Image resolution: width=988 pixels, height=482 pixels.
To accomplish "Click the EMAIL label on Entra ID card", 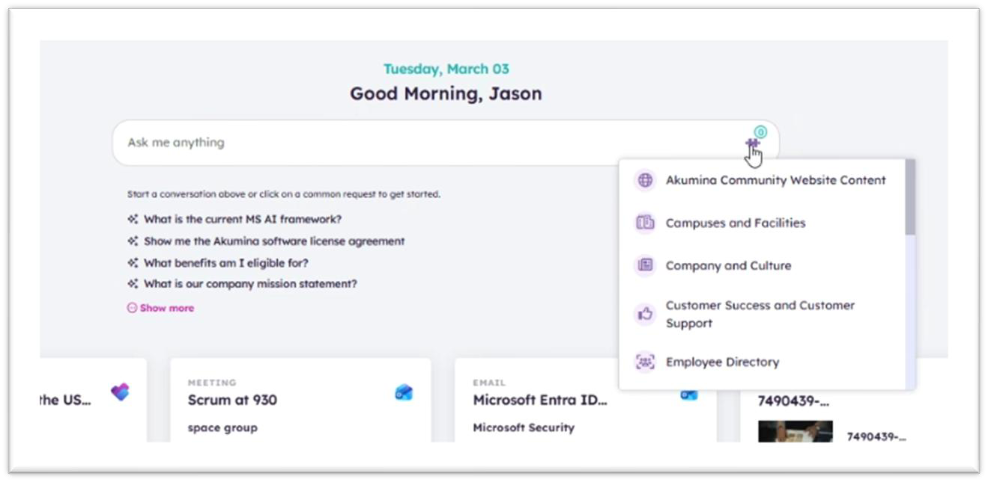I will 489,382.
